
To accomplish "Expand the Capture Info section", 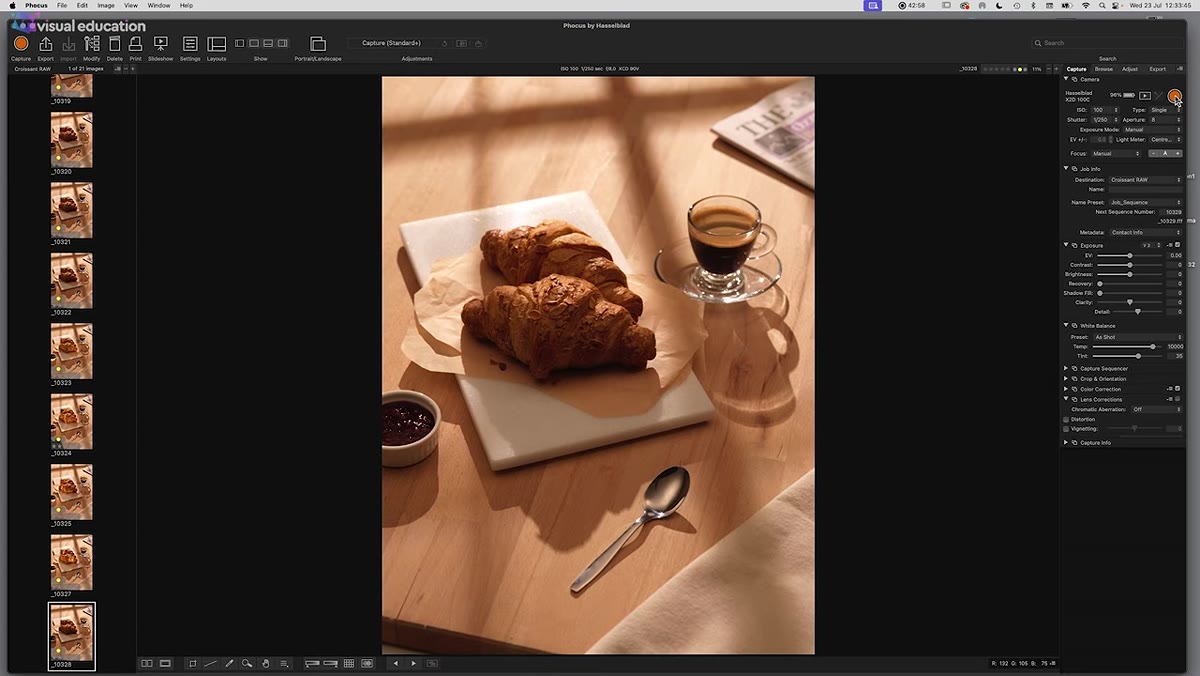I will coord(1066,442).
